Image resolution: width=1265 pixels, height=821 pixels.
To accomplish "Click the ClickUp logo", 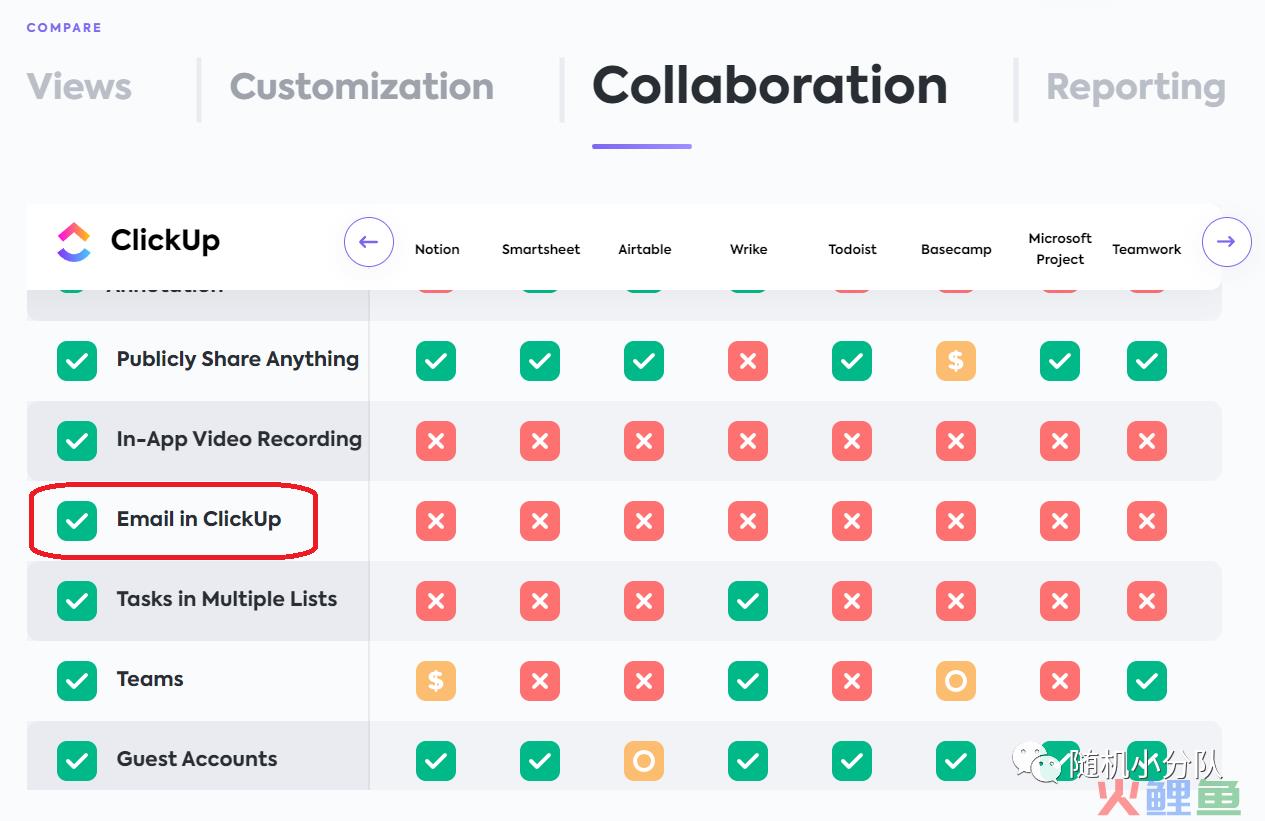I will pyautogui.click(x=138, y=241).
